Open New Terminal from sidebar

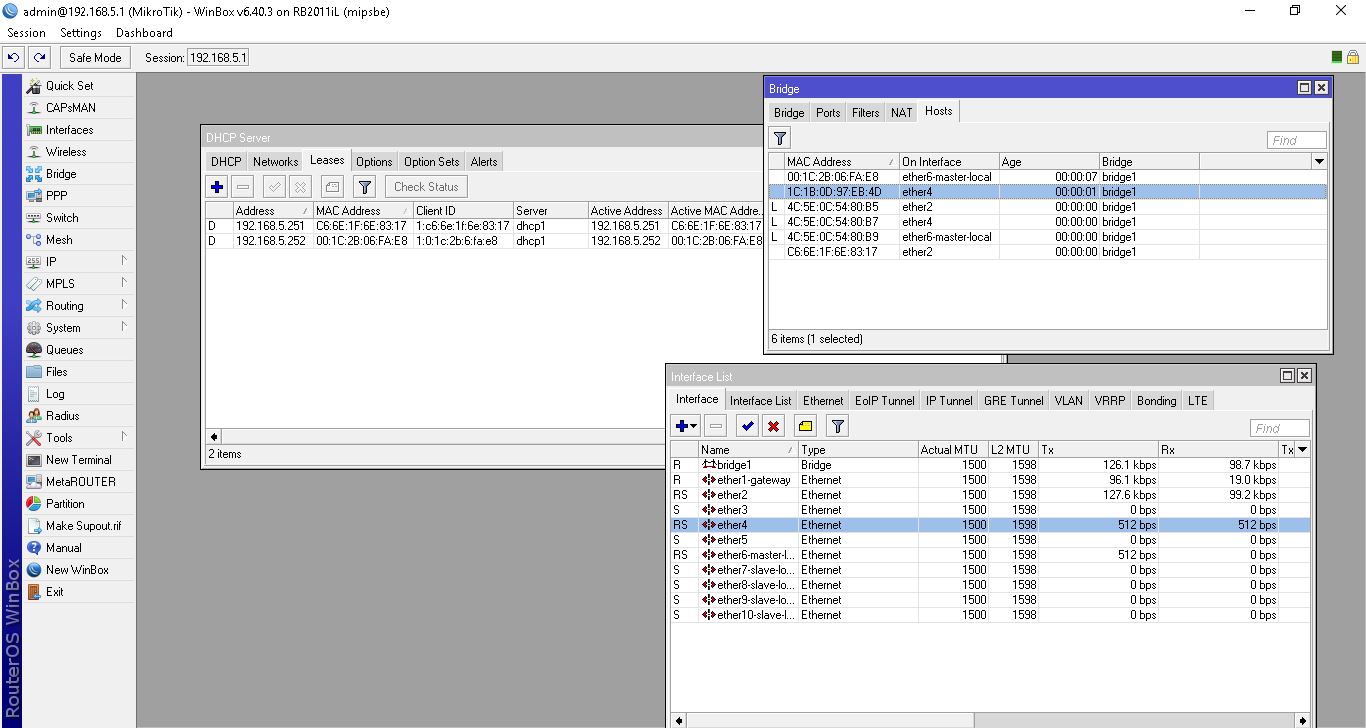[x=78, y=459]
